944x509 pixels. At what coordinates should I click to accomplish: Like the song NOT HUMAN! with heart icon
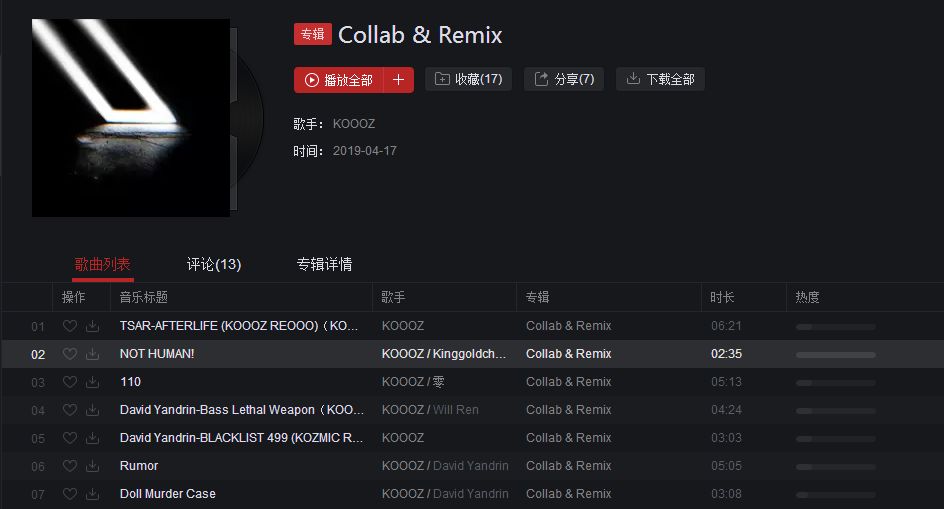coord(70,354)
